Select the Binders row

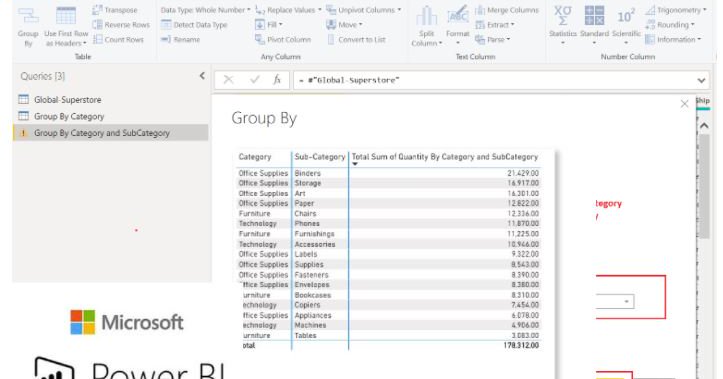click(388, 173)
